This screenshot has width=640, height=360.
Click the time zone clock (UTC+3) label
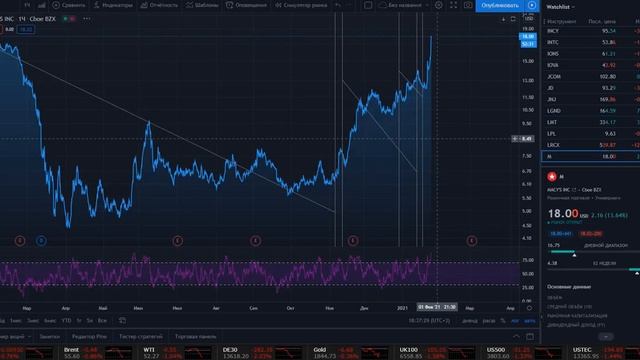[429, 321]
